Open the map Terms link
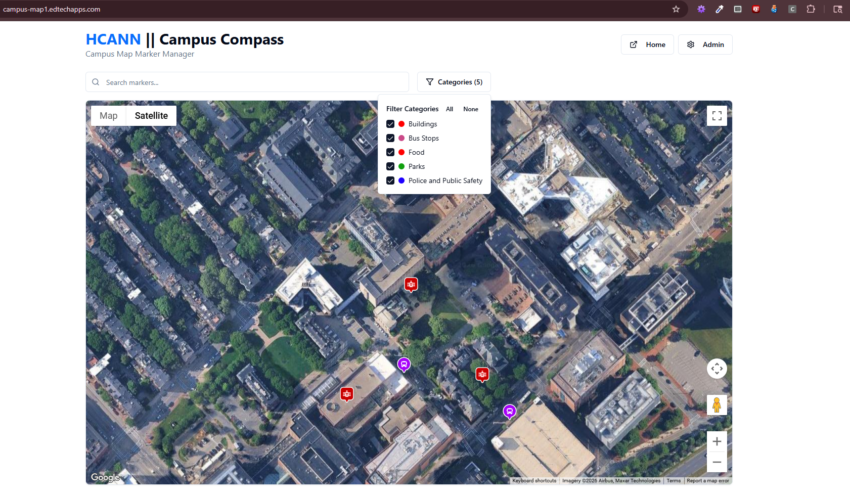Screen dimensions: 850x498 tap(673, 481)
